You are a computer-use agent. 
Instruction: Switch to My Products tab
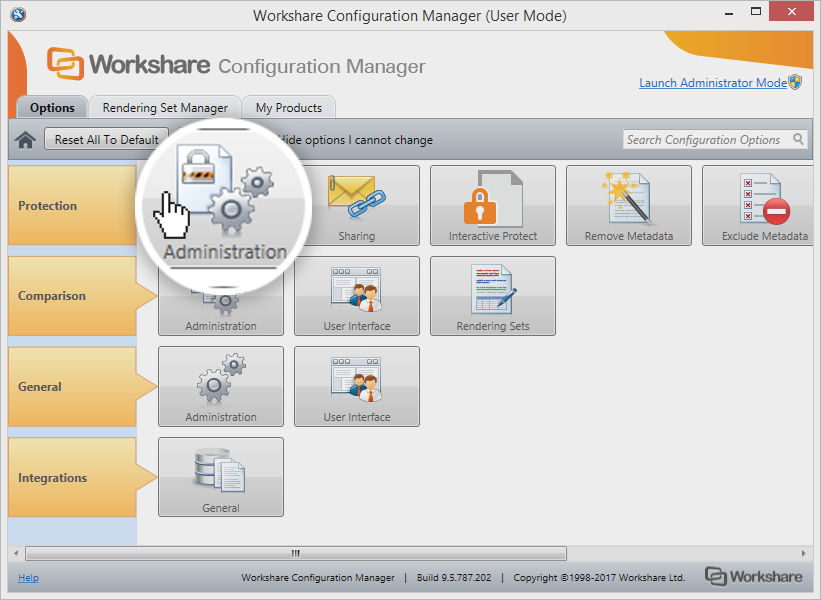pos(289,107)
